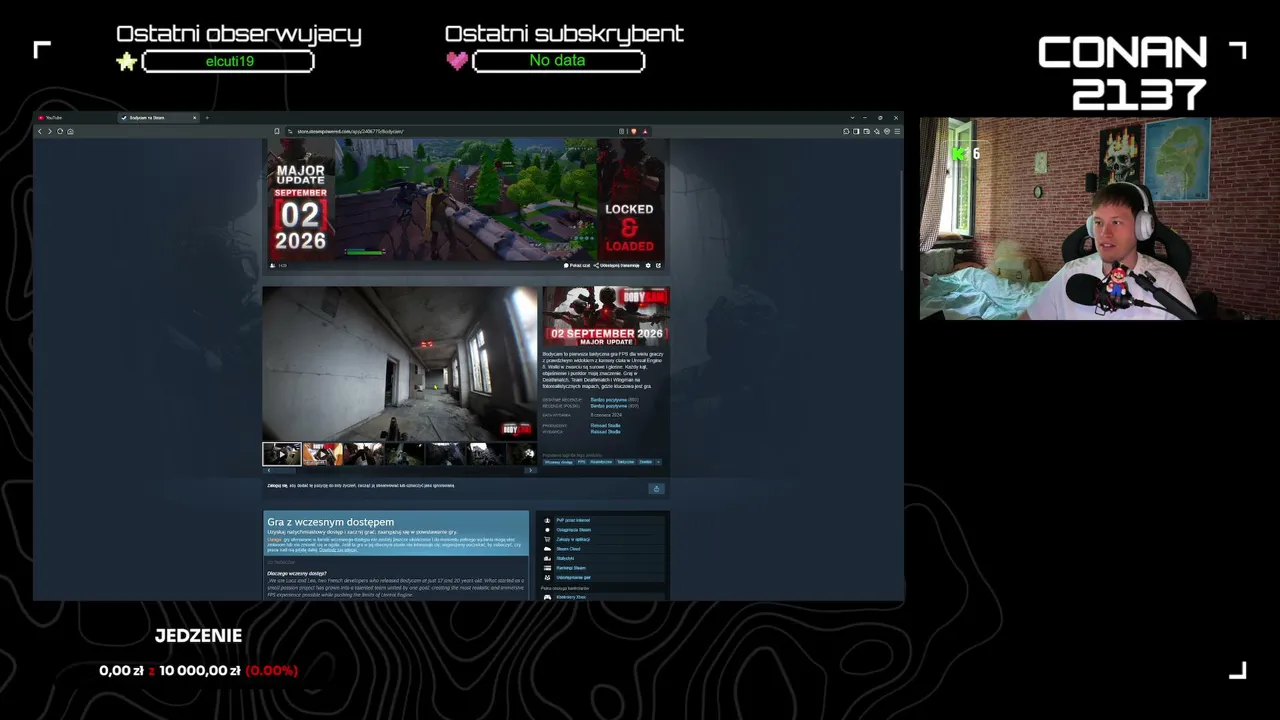Click Udostępnij transmisję share button
This screenshot has width=1280, height=720.
(x=617, y=266)
